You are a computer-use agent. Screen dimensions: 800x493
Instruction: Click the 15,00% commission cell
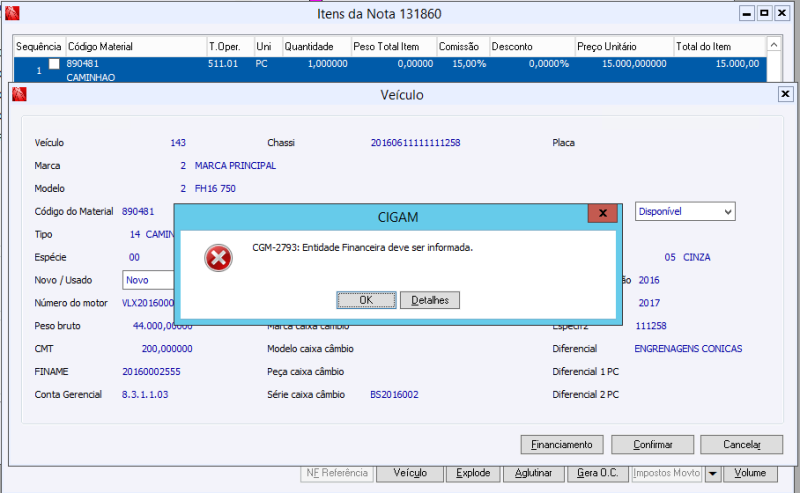(469, 64)
